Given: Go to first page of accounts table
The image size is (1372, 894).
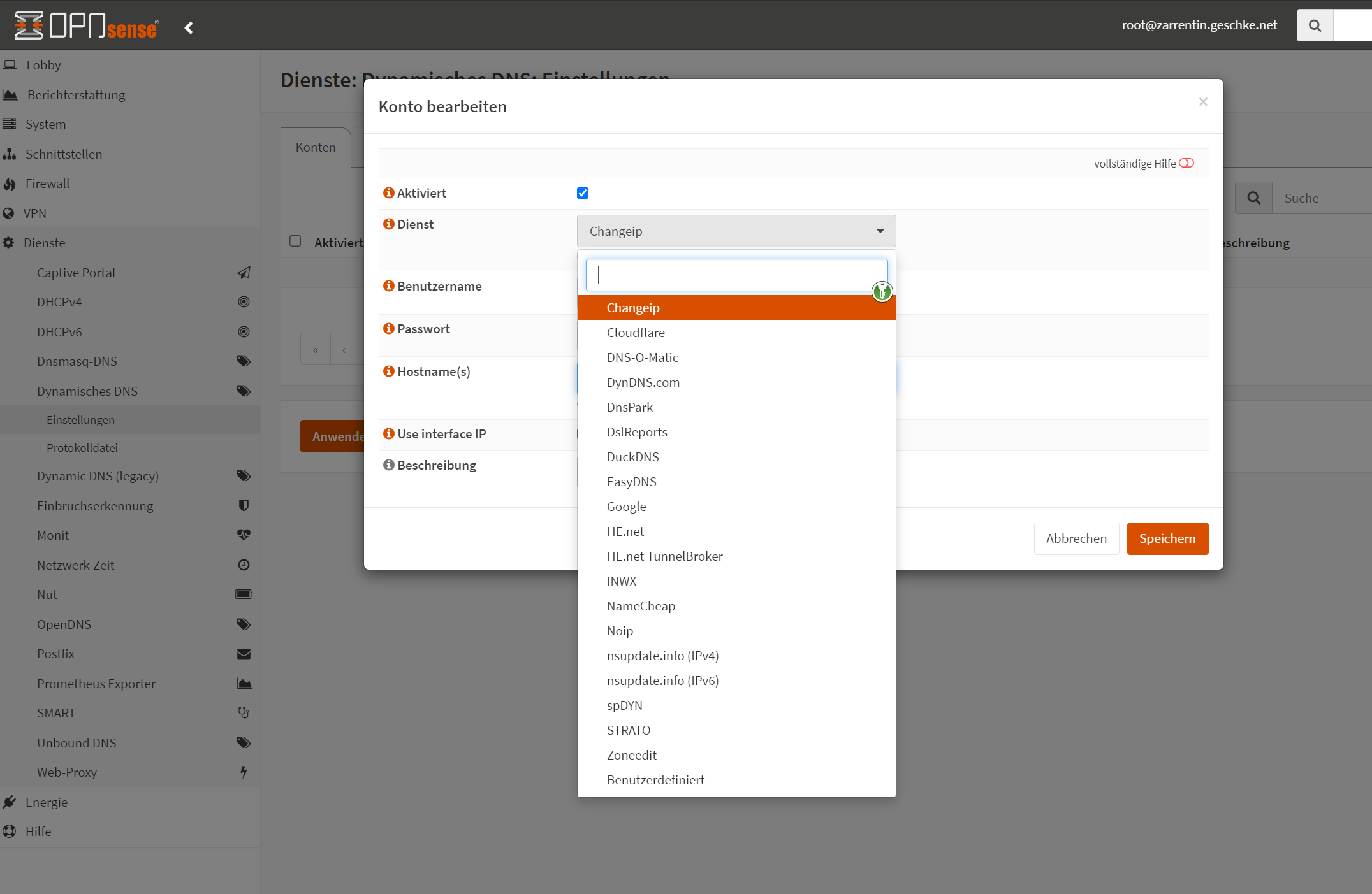Looking at the screenshot, I should pyautogui.click(x=316, y=350).
